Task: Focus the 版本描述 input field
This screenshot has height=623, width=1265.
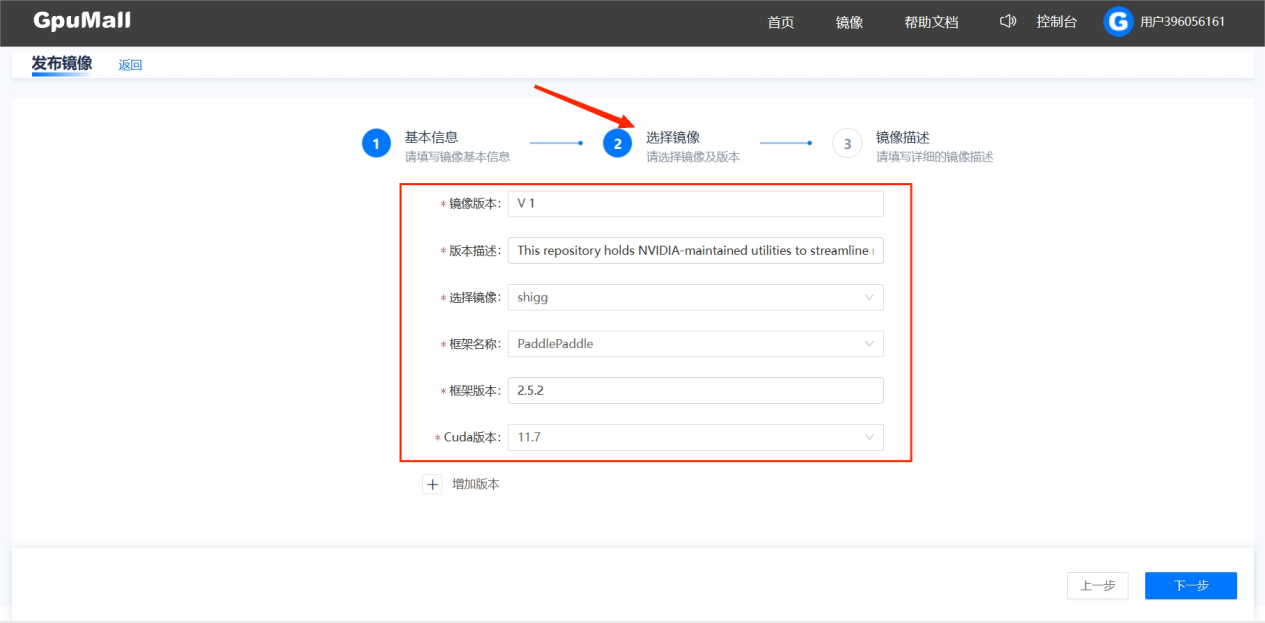Action: tap(696, 251)
